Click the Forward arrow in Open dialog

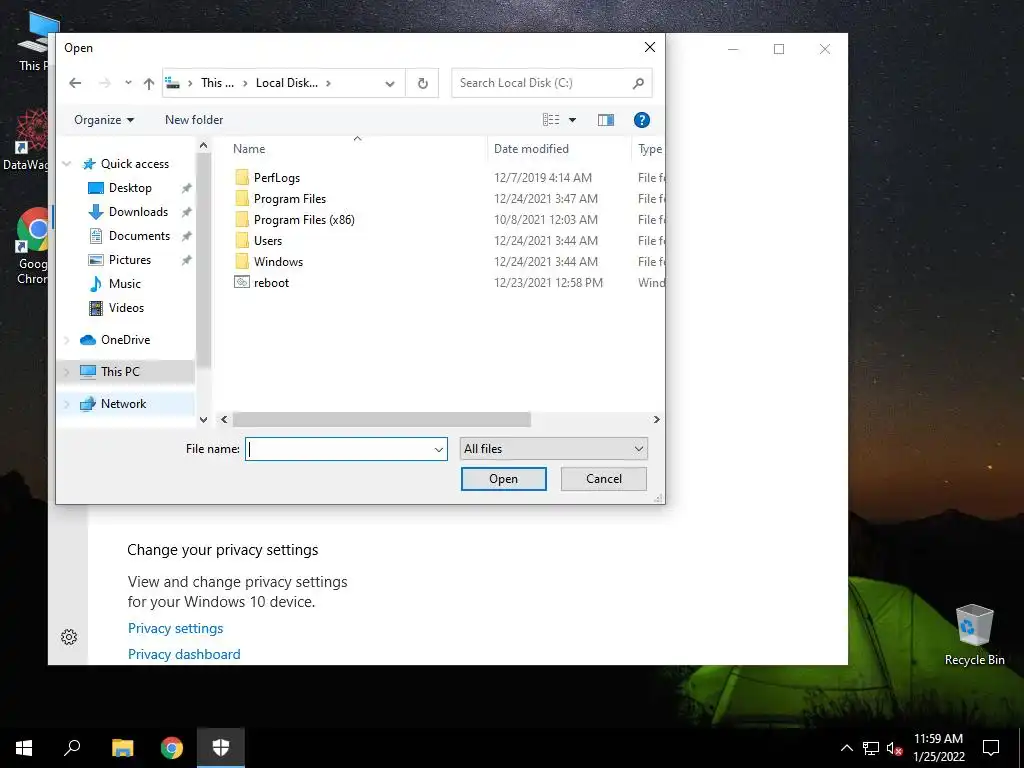pos(104,83)
